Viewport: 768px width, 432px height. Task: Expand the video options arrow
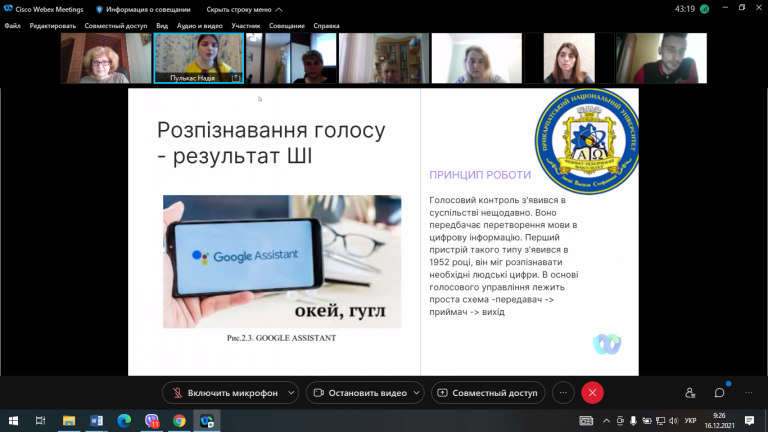tap(417, 393)
